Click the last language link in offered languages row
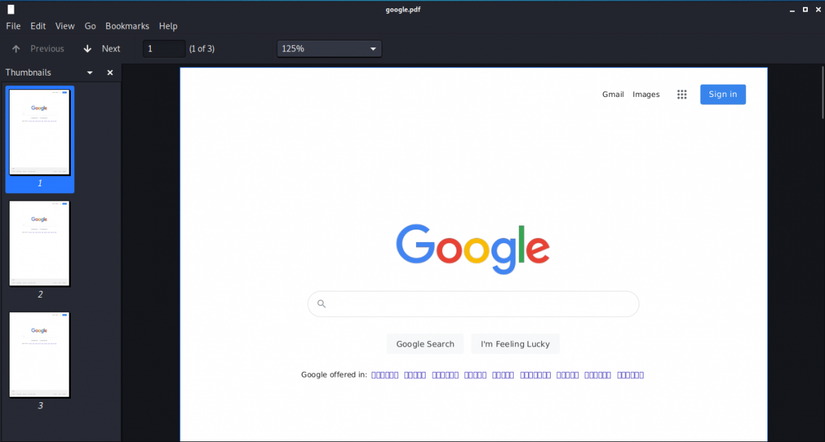 (x=630, y=375)
